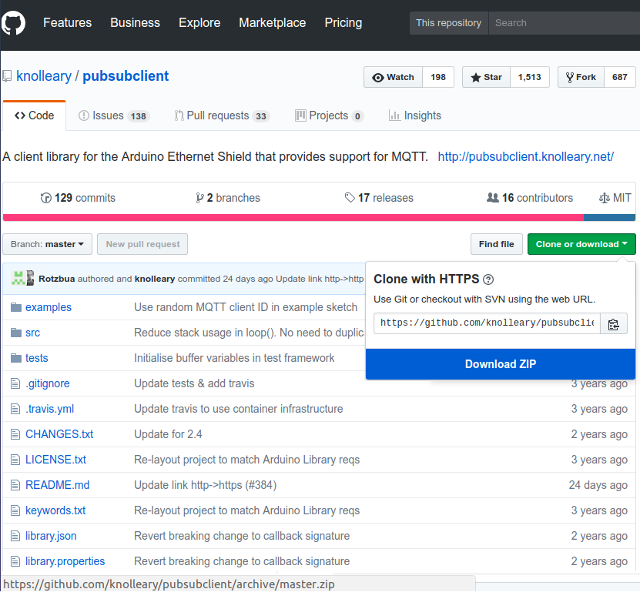Screen dimensions: 640x609
Task: Open the pubsubclient repository title link
Action: [x=126, y=76]
